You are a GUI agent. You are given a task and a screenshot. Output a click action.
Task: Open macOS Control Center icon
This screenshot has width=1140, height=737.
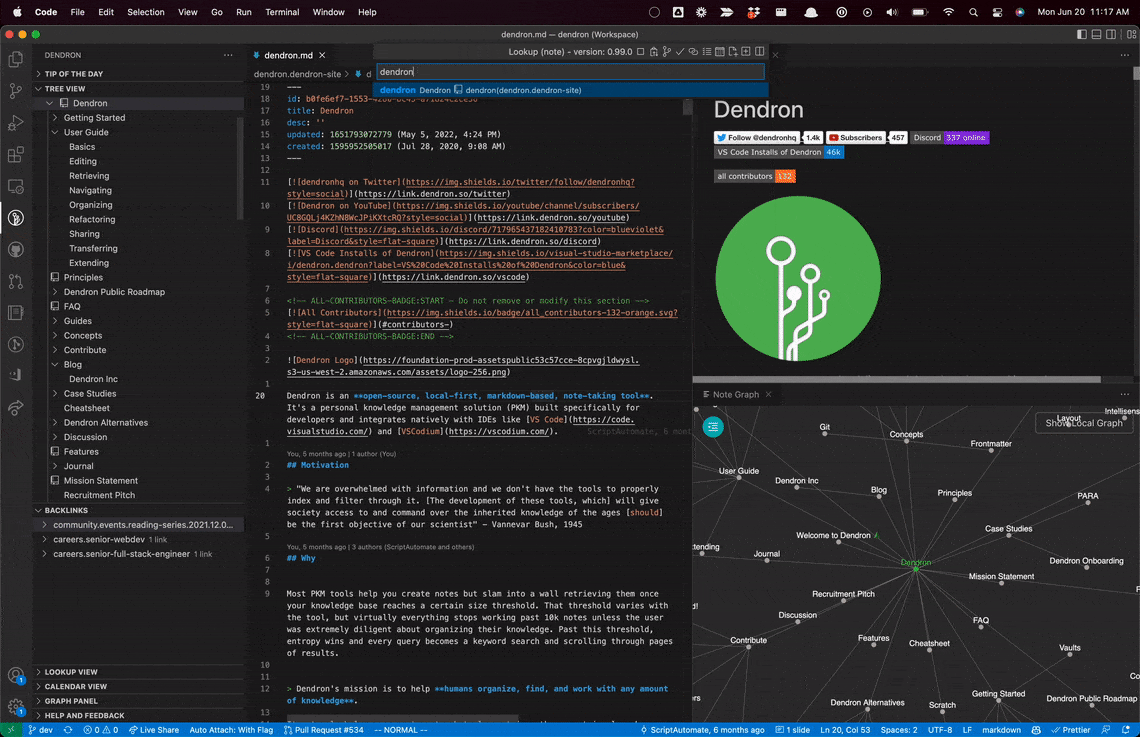click(997, 12)
